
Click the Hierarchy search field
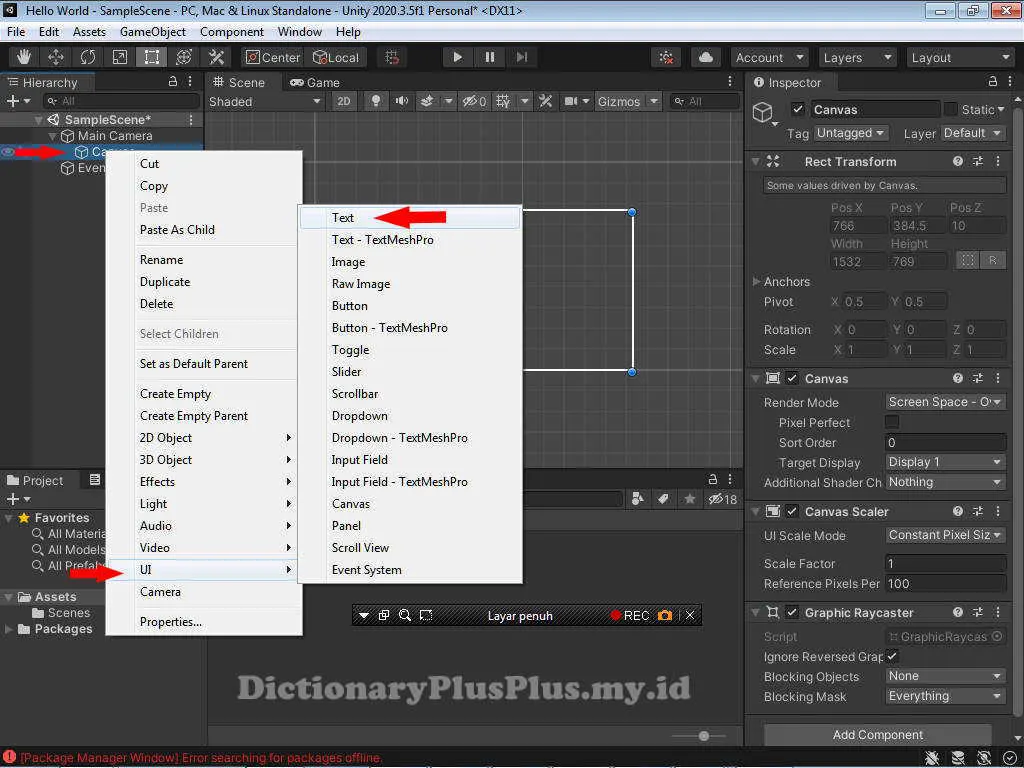121,101
